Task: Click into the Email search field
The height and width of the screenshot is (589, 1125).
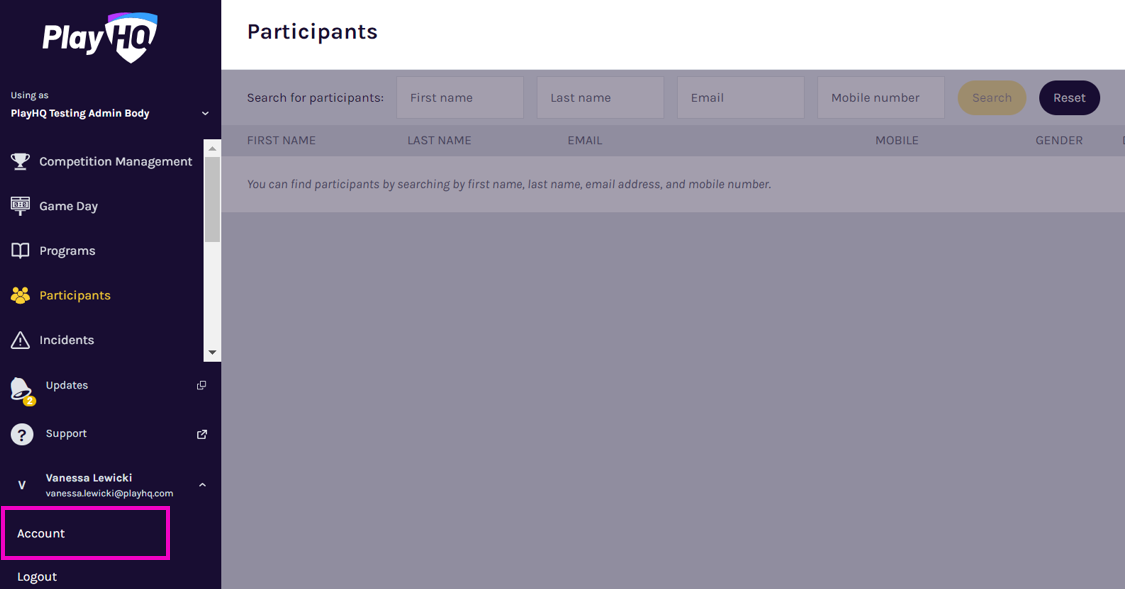Action: pyautogui.click(x=740, y=98)
